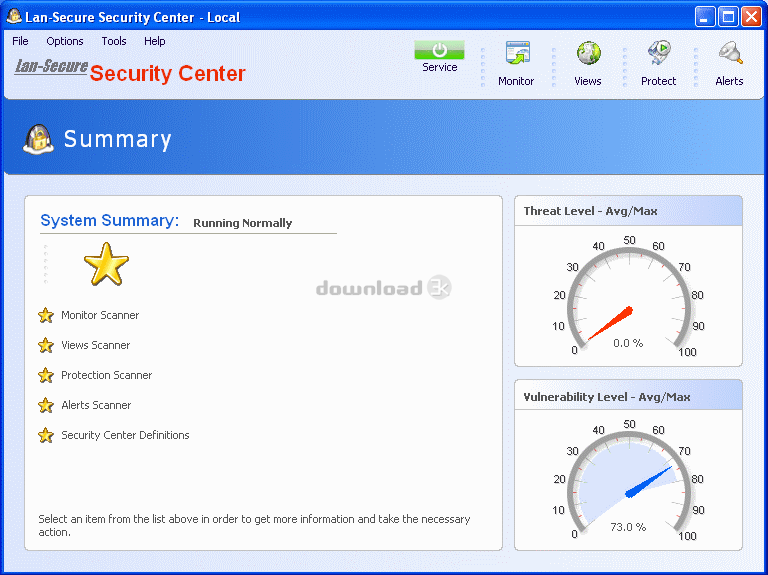Maximize the Security Center window
This screenshot has width=768, height=575.
click(x=728, y=17)
